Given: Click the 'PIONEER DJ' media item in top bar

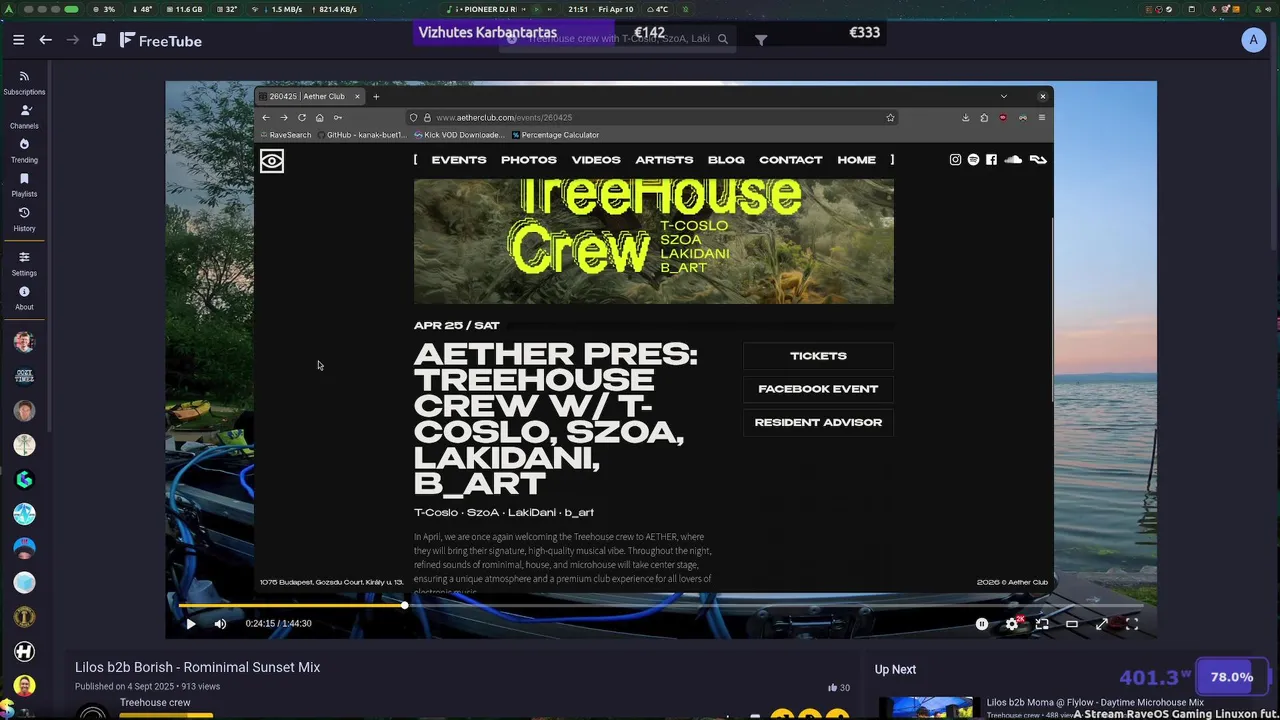Looking at the screenshot, I should click(x=484, y=9).
